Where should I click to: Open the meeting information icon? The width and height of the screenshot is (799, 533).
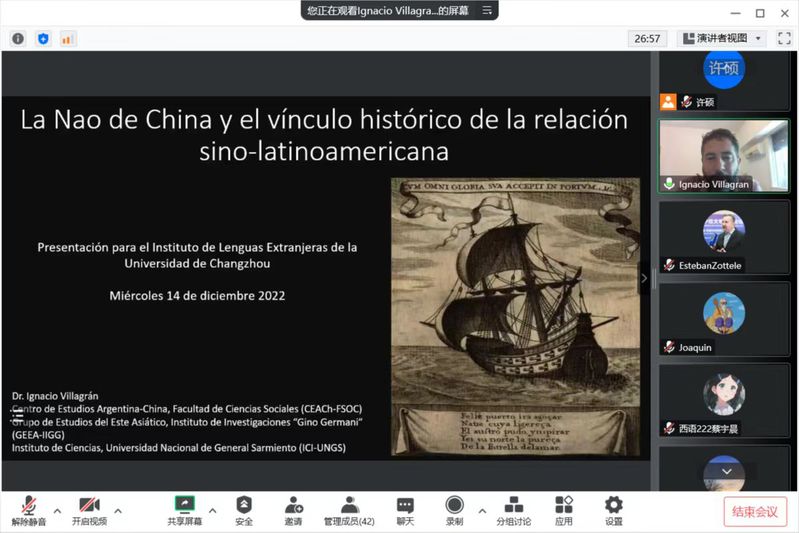(18, 39)
